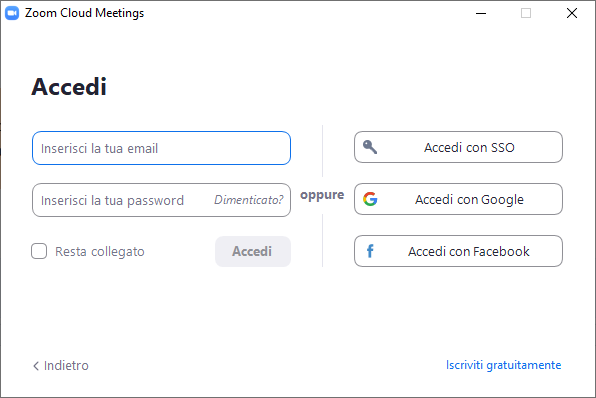596x398 pixels.
Task: Close the Zoom sign-in window
Action: [572, 13]
